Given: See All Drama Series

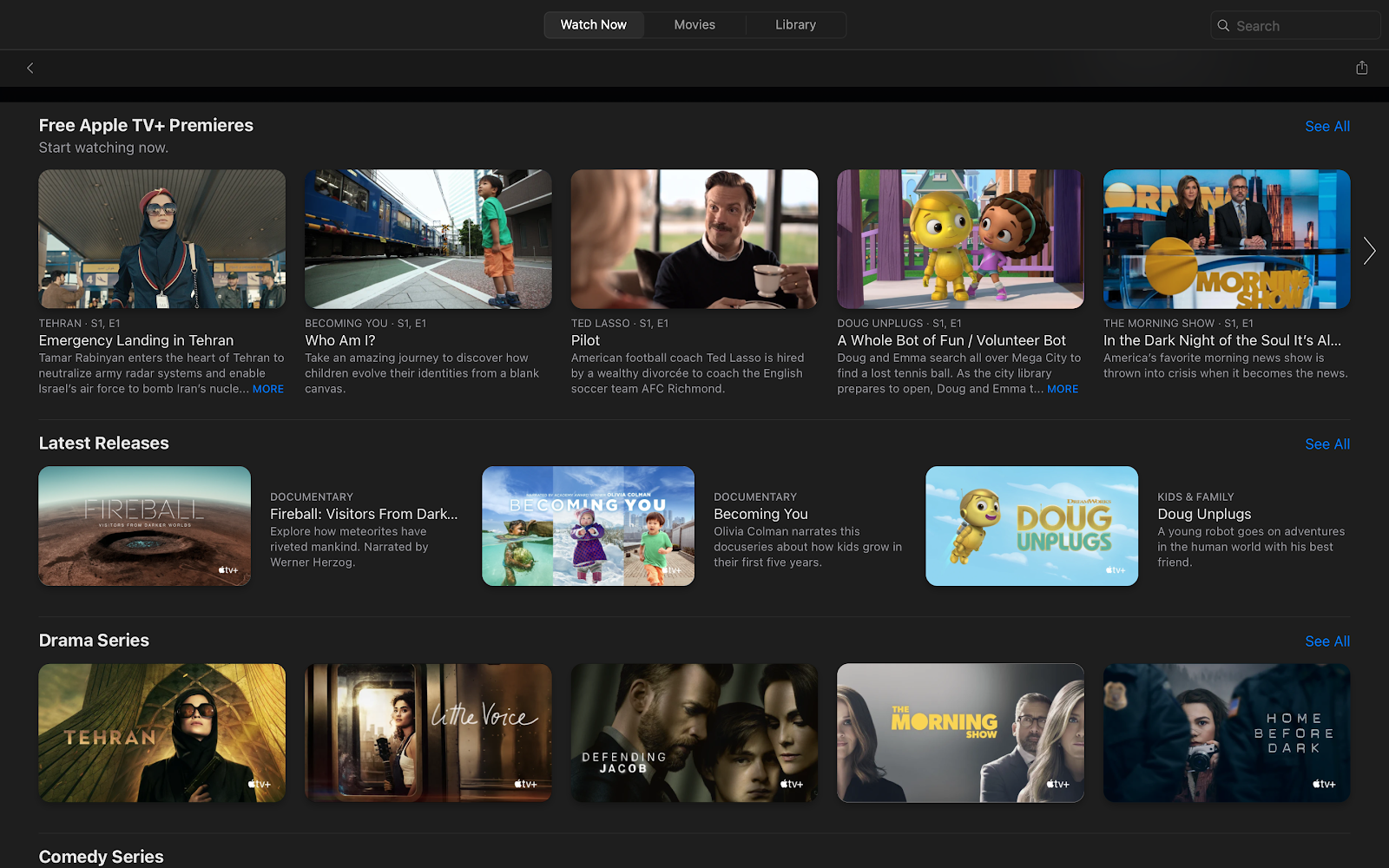Looking at the screenshot, I should pos(1327,641).
